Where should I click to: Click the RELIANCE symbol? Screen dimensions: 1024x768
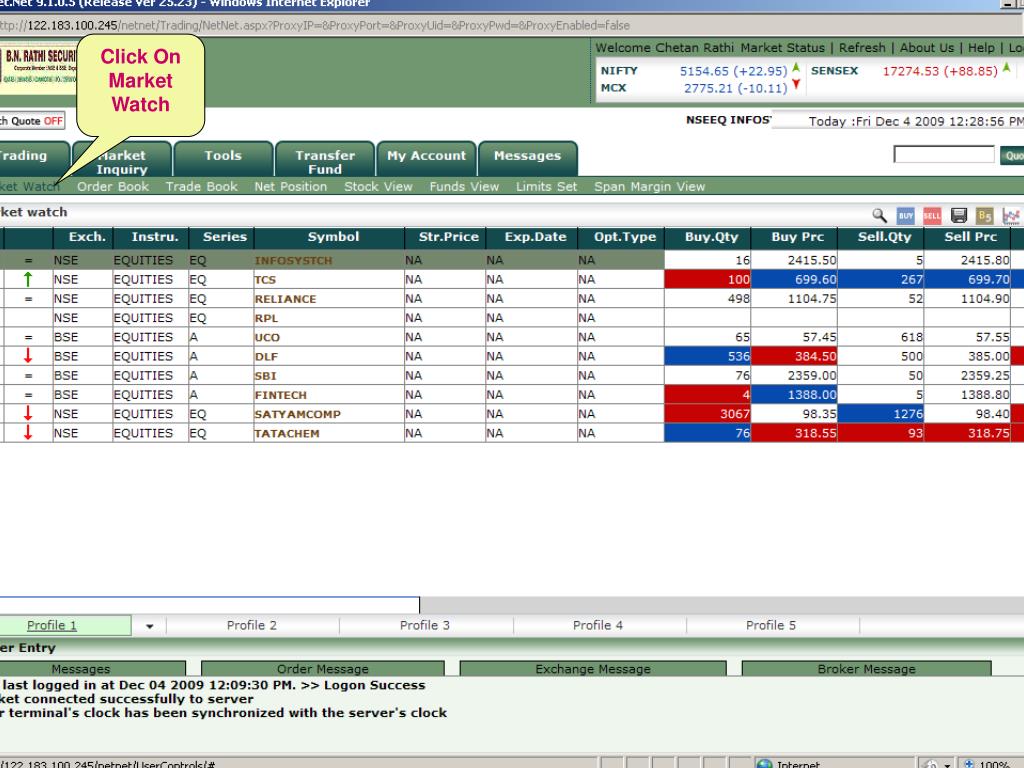coord(285,299)
